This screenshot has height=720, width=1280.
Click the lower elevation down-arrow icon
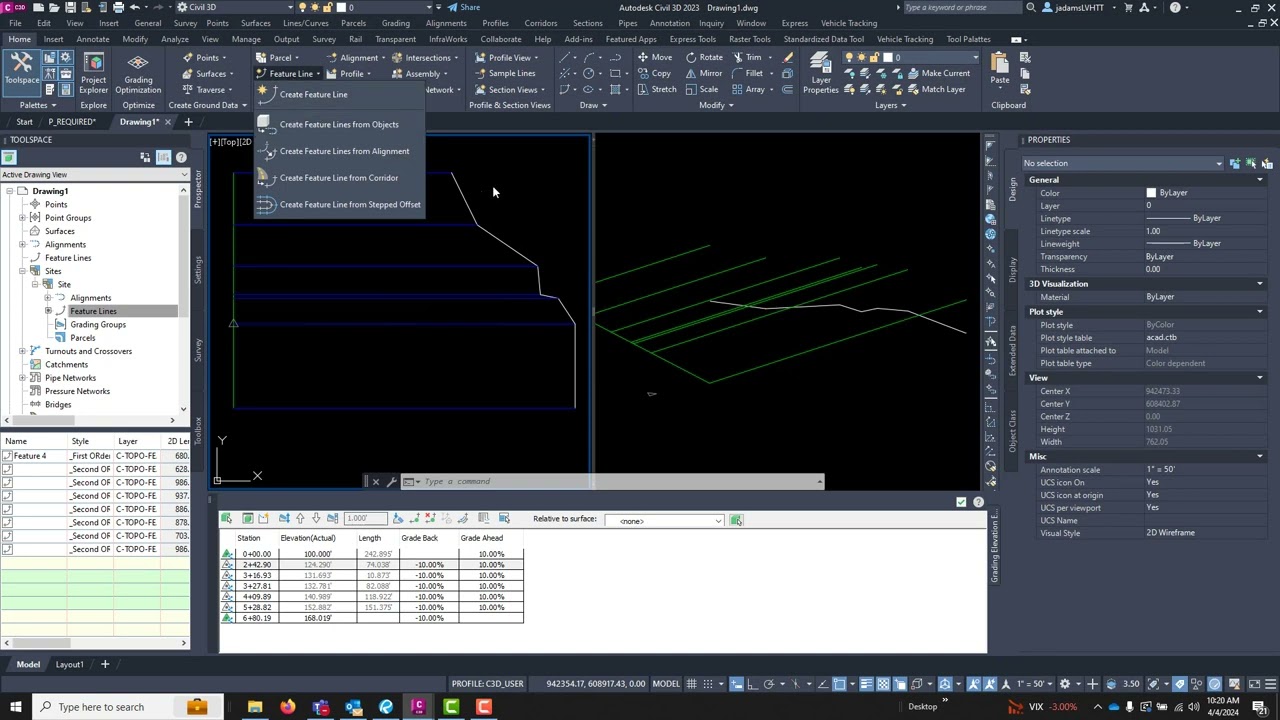click(316, 518)
